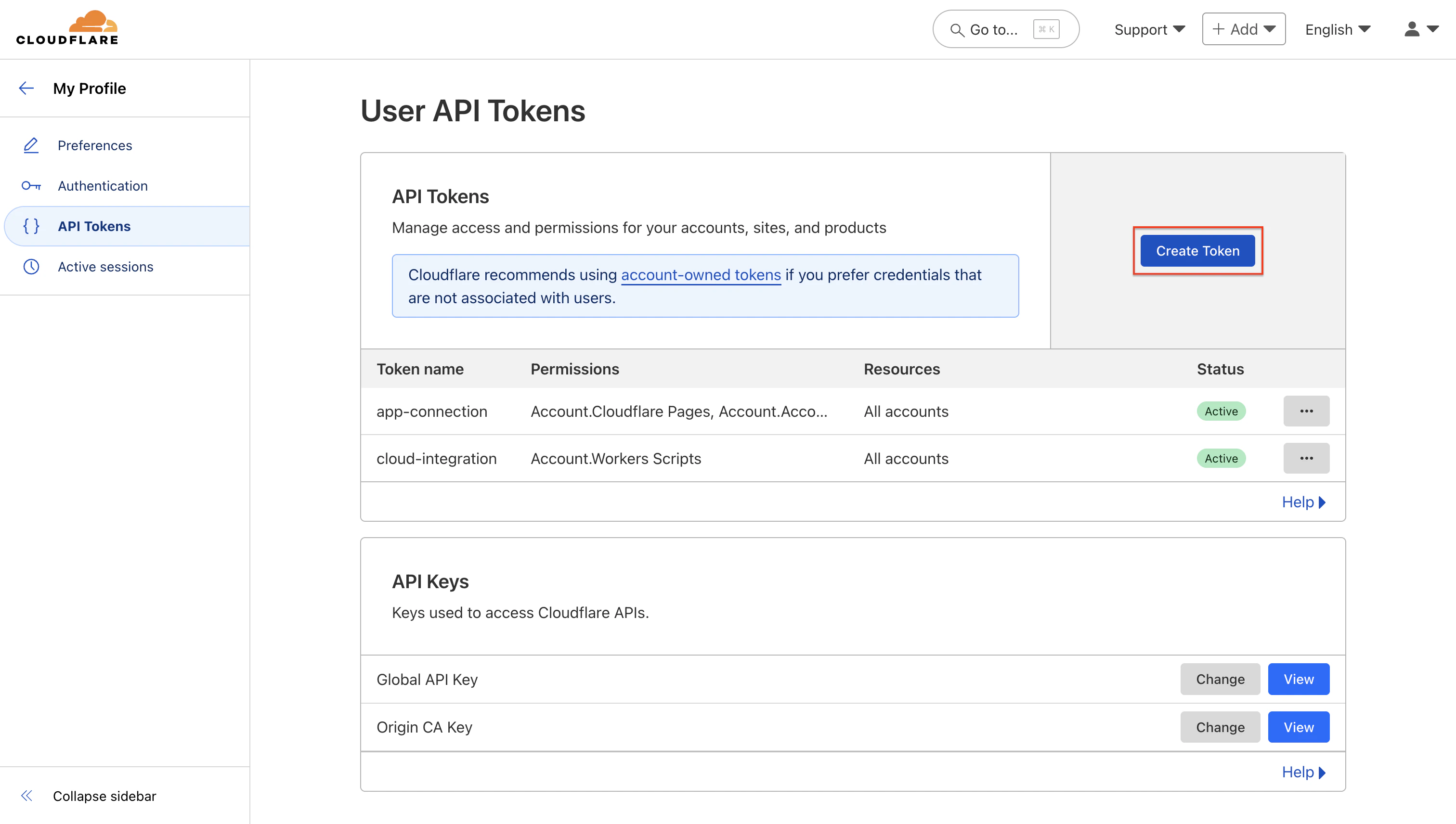Click the Permissions column header
The width and height of the screenshot is (1456, 824).
point(574,369)
